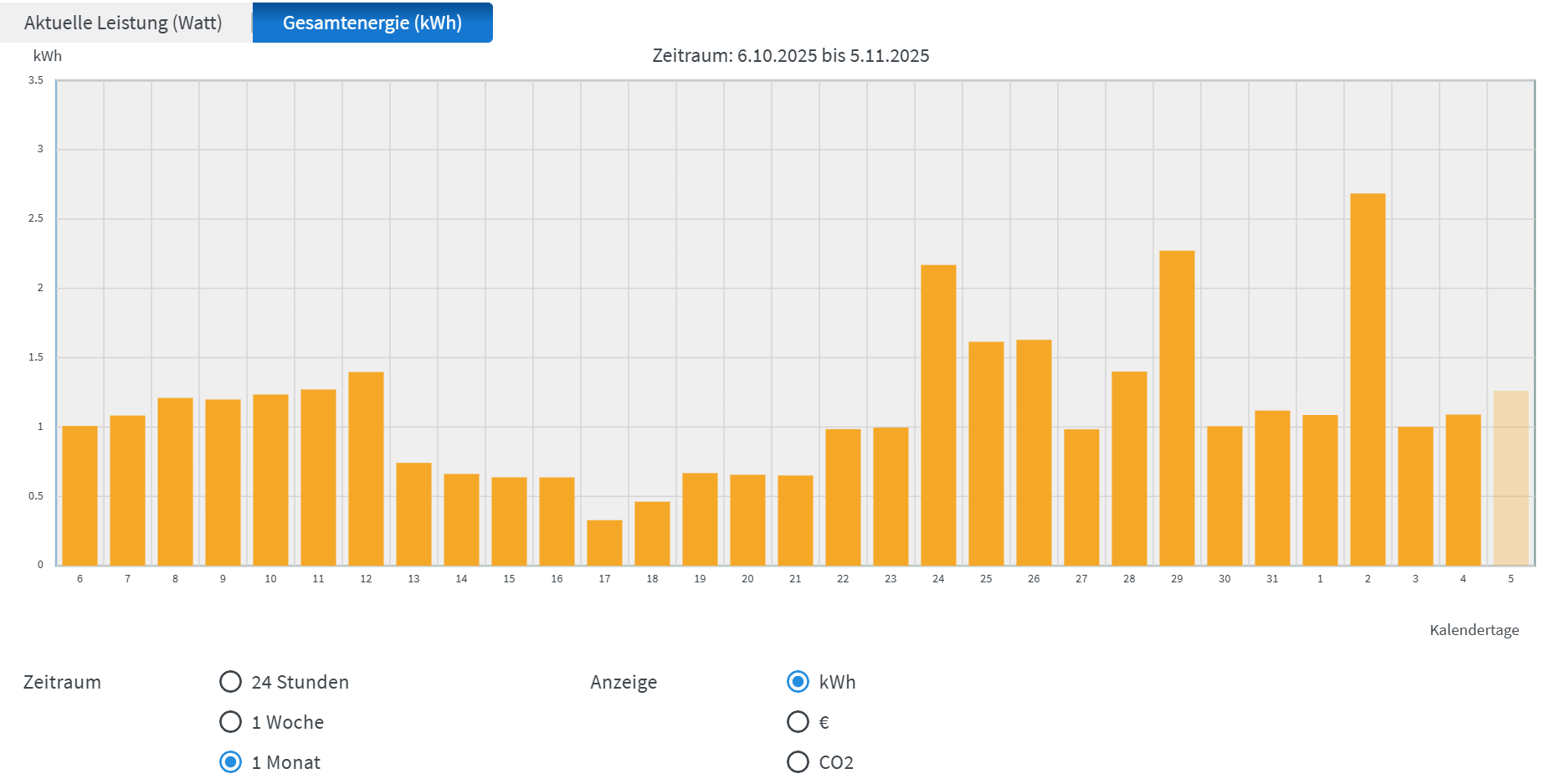
Task: Switch display to Euro cost
Action: tap(798, 722)
